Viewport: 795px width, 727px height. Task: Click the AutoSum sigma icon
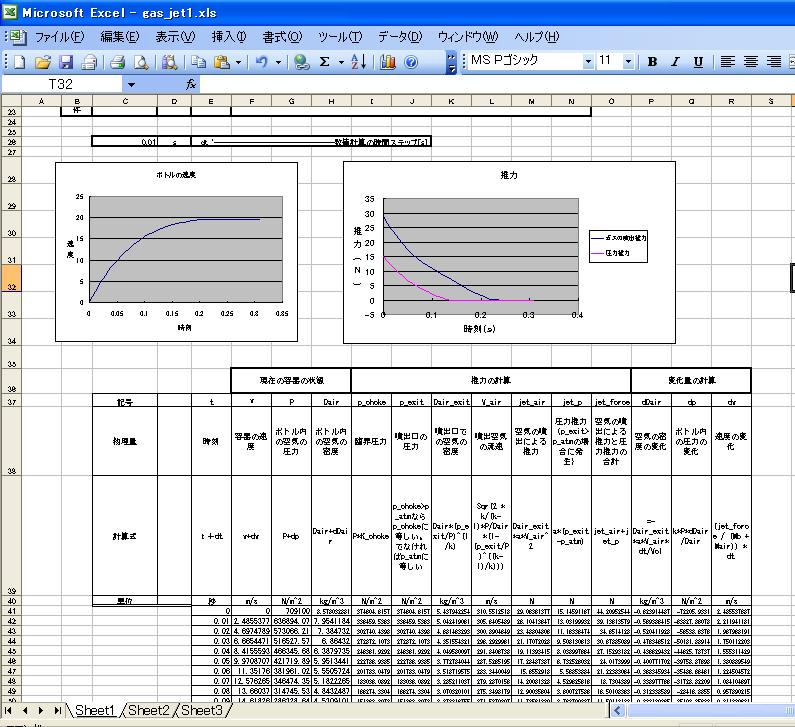(x=325, y=62)
